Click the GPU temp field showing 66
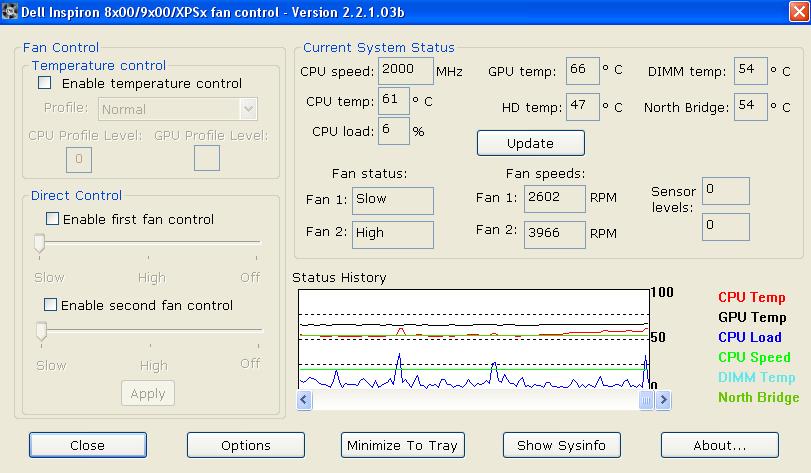The height and width of the screenshot is (473, 811). click(x=583, y=71)
